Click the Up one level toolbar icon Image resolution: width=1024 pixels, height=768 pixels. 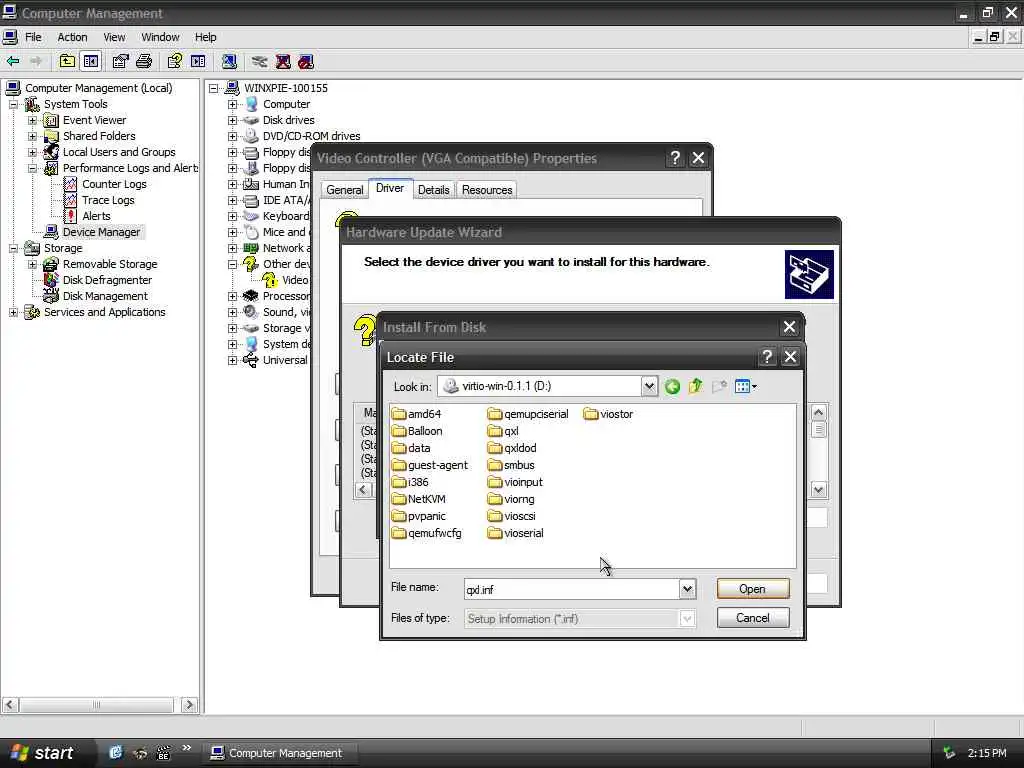click(x=67, y=61)
